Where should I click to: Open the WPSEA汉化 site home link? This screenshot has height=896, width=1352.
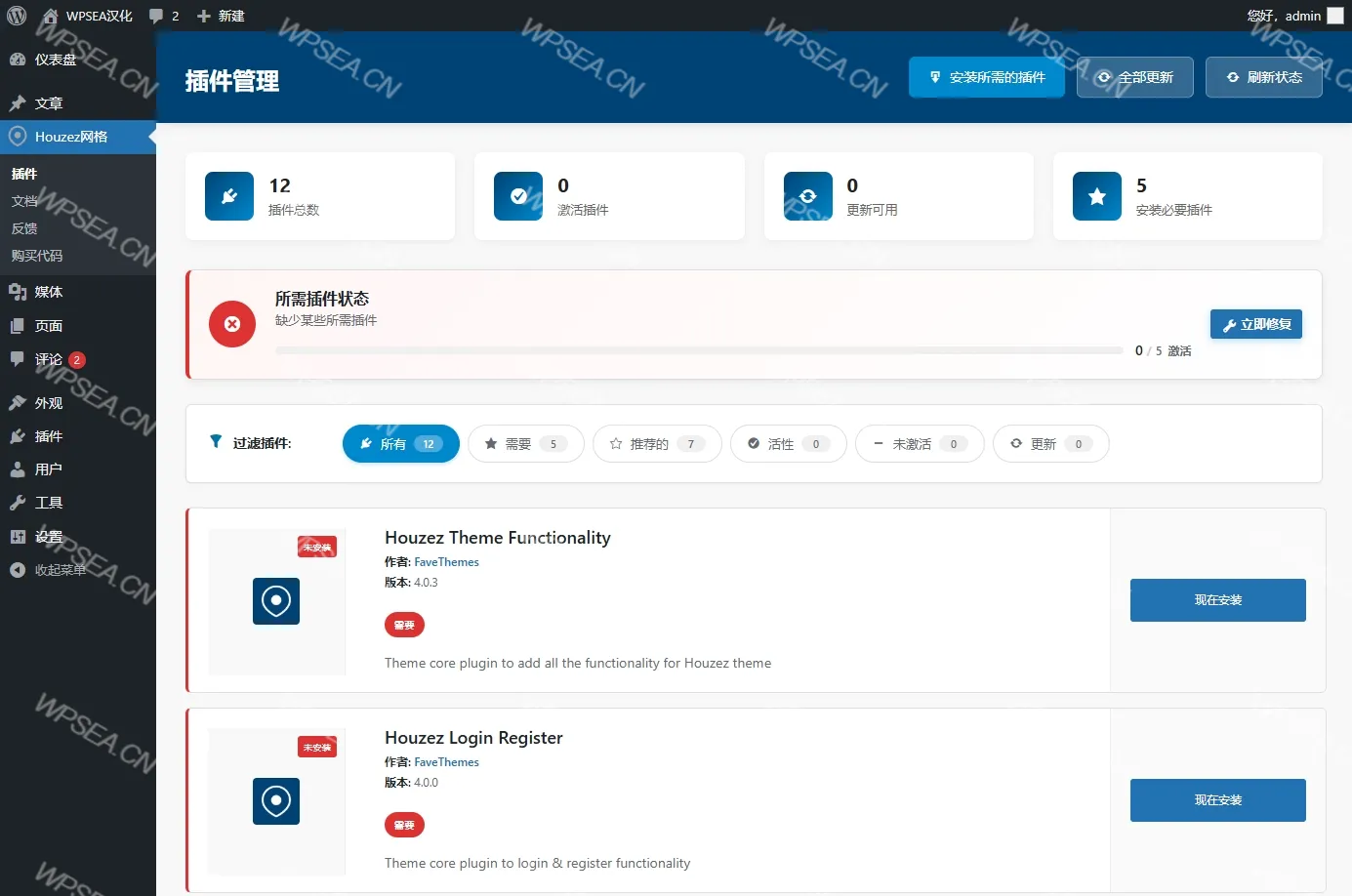87,16
